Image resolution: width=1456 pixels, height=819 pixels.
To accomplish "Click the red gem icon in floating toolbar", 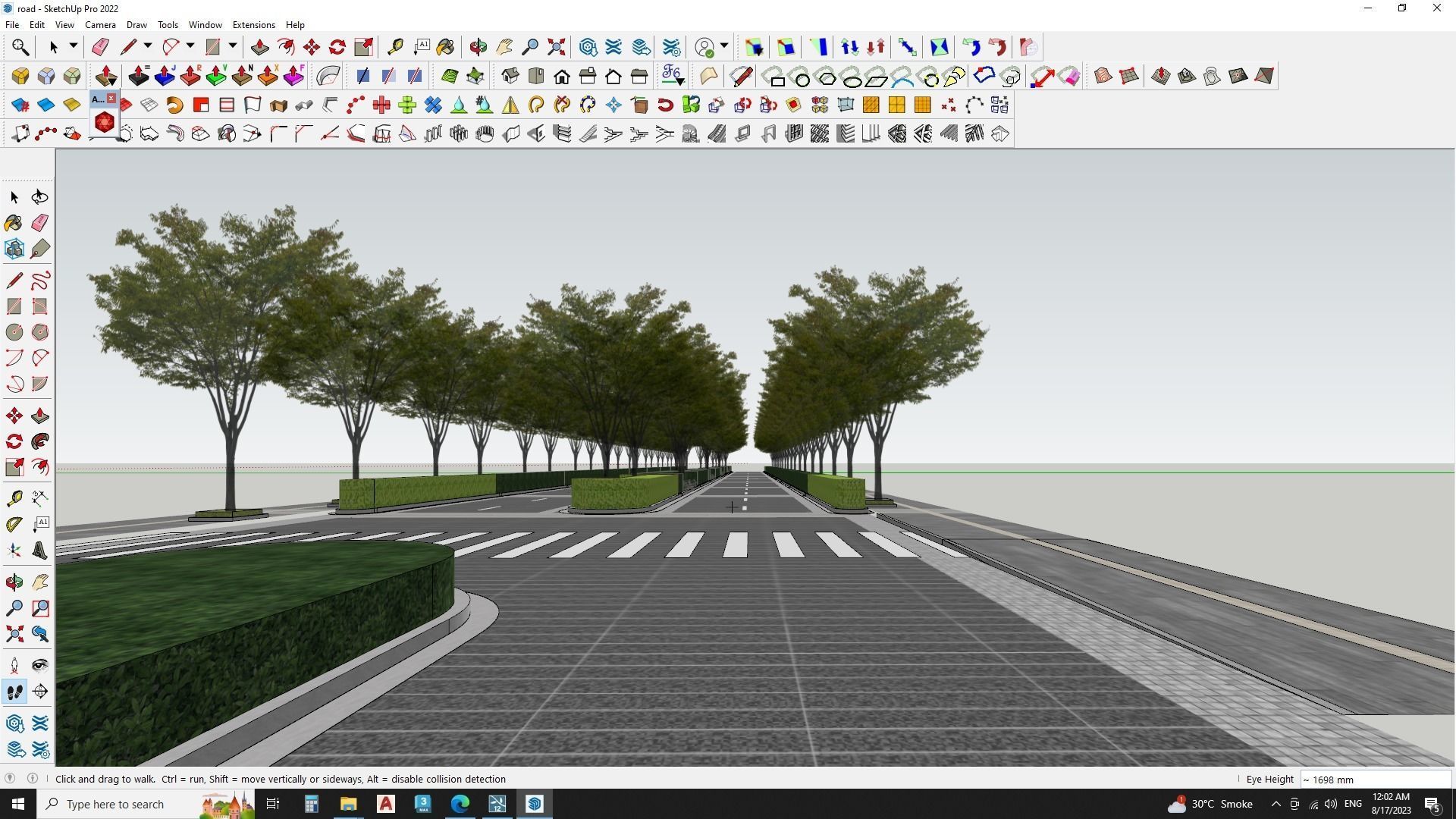I will (104, 122).
